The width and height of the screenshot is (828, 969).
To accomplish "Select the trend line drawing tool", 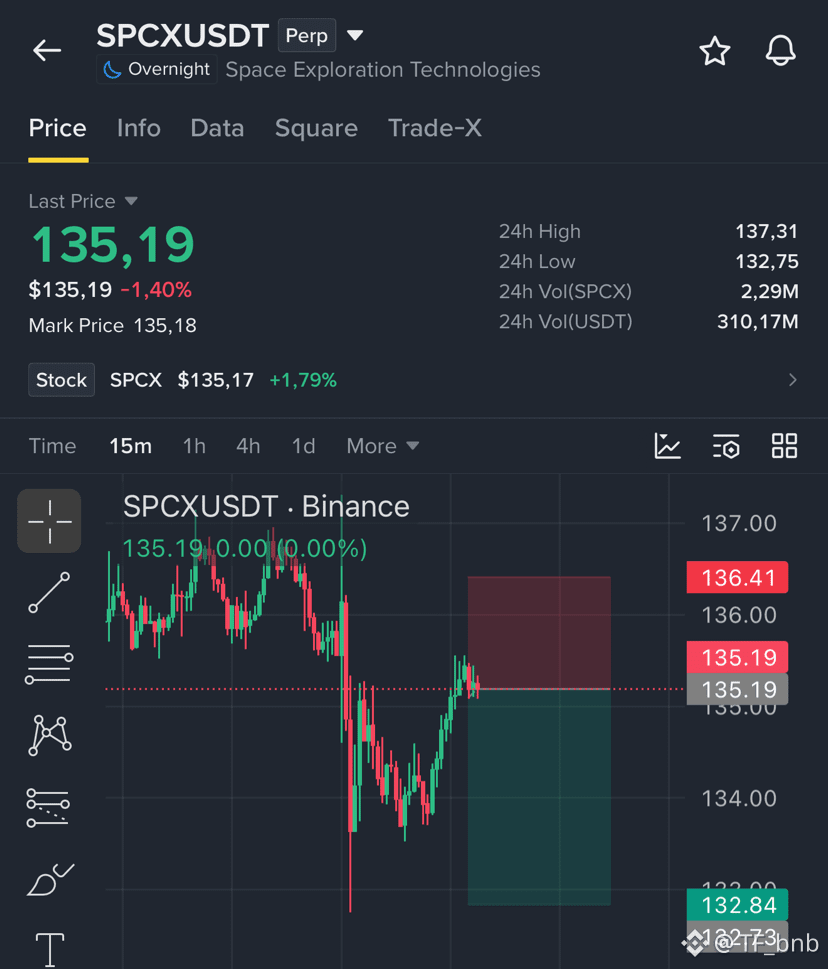I will (49, 593).
